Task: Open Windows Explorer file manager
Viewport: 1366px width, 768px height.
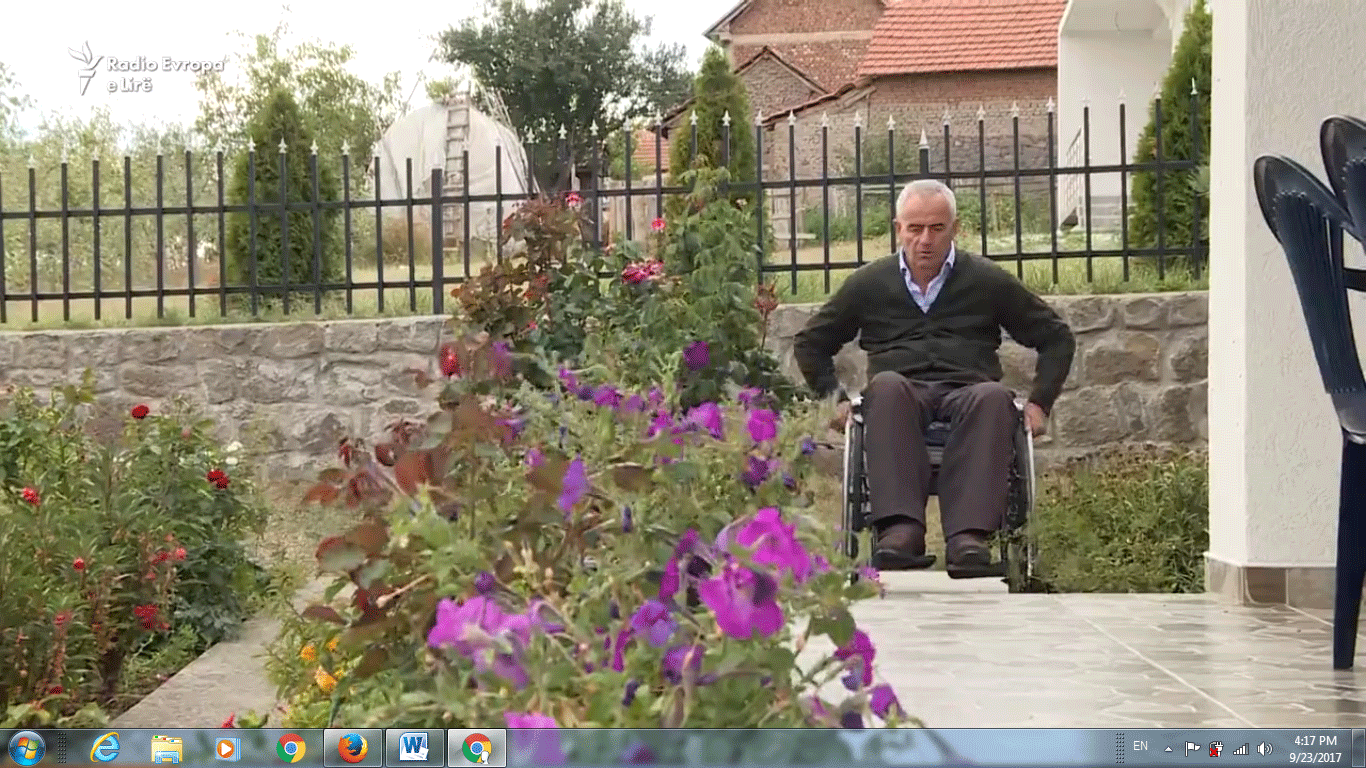Action: (x=166, y=748)
